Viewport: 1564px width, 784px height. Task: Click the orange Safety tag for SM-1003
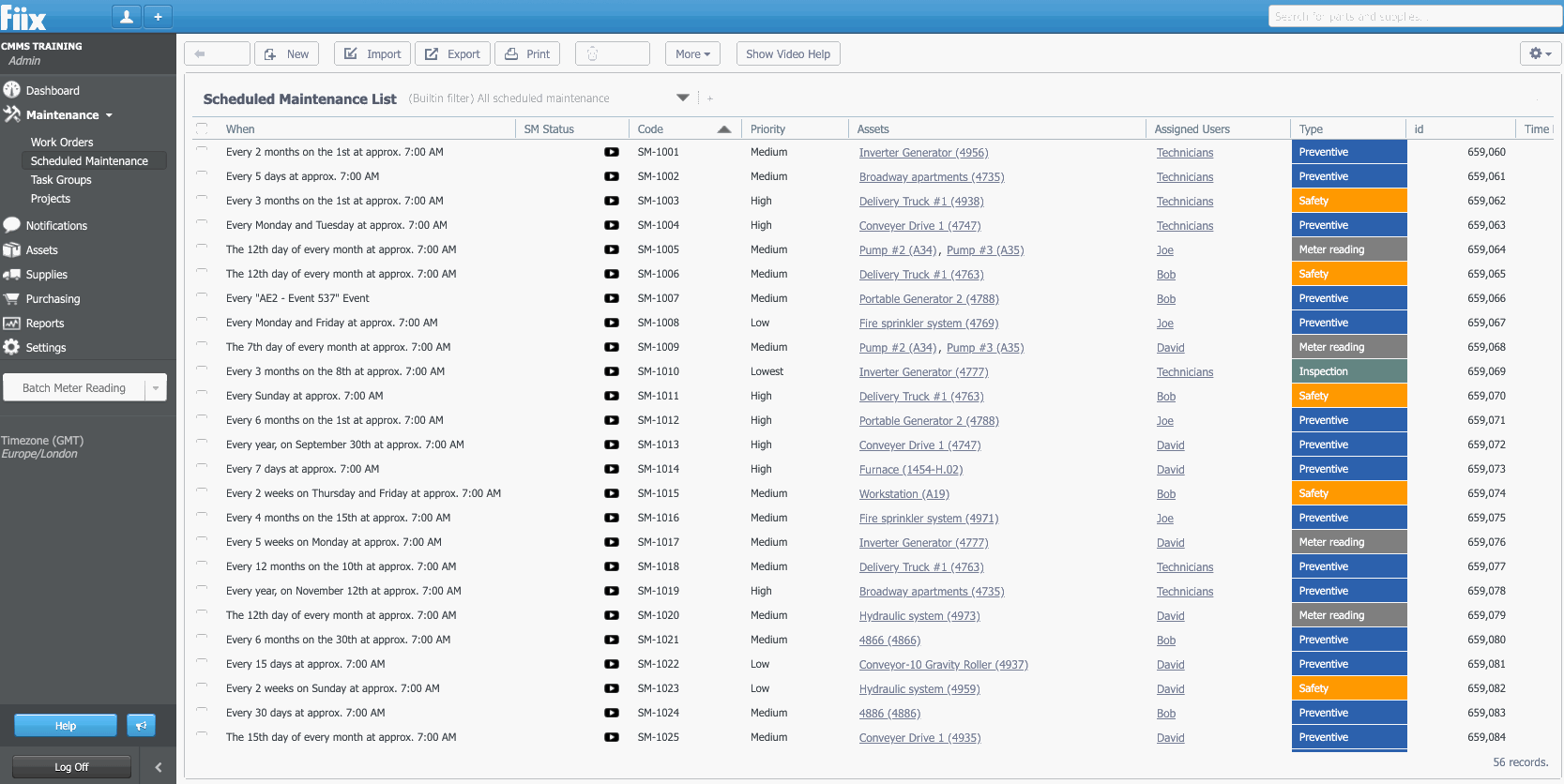point(1348,201)
